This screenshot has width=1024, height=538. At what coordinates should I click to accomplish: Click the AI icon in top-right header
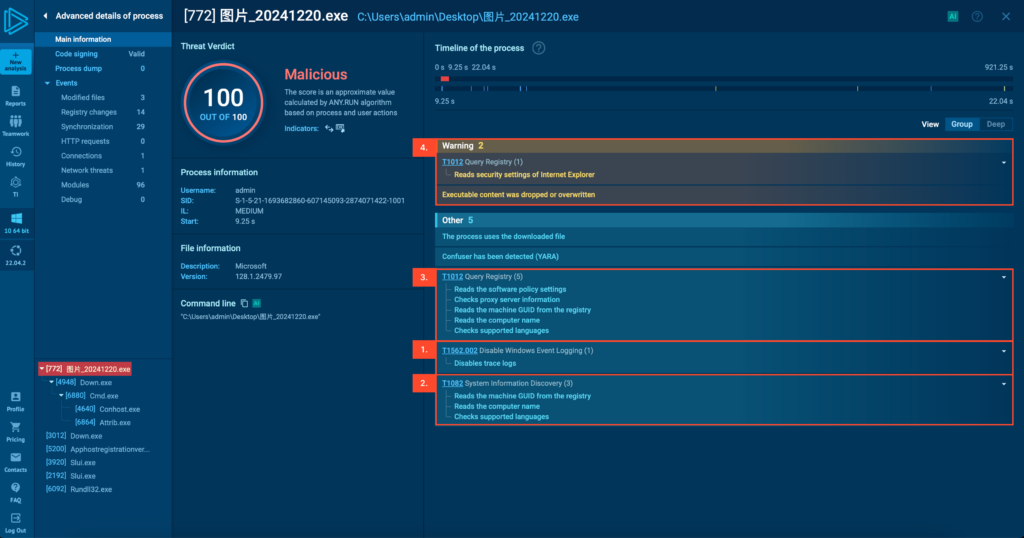point(952,16)
